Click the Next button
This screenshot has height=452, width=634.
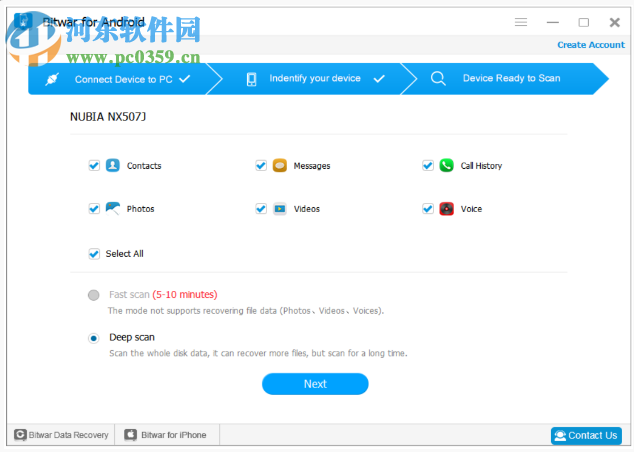(x=315, y=384)
